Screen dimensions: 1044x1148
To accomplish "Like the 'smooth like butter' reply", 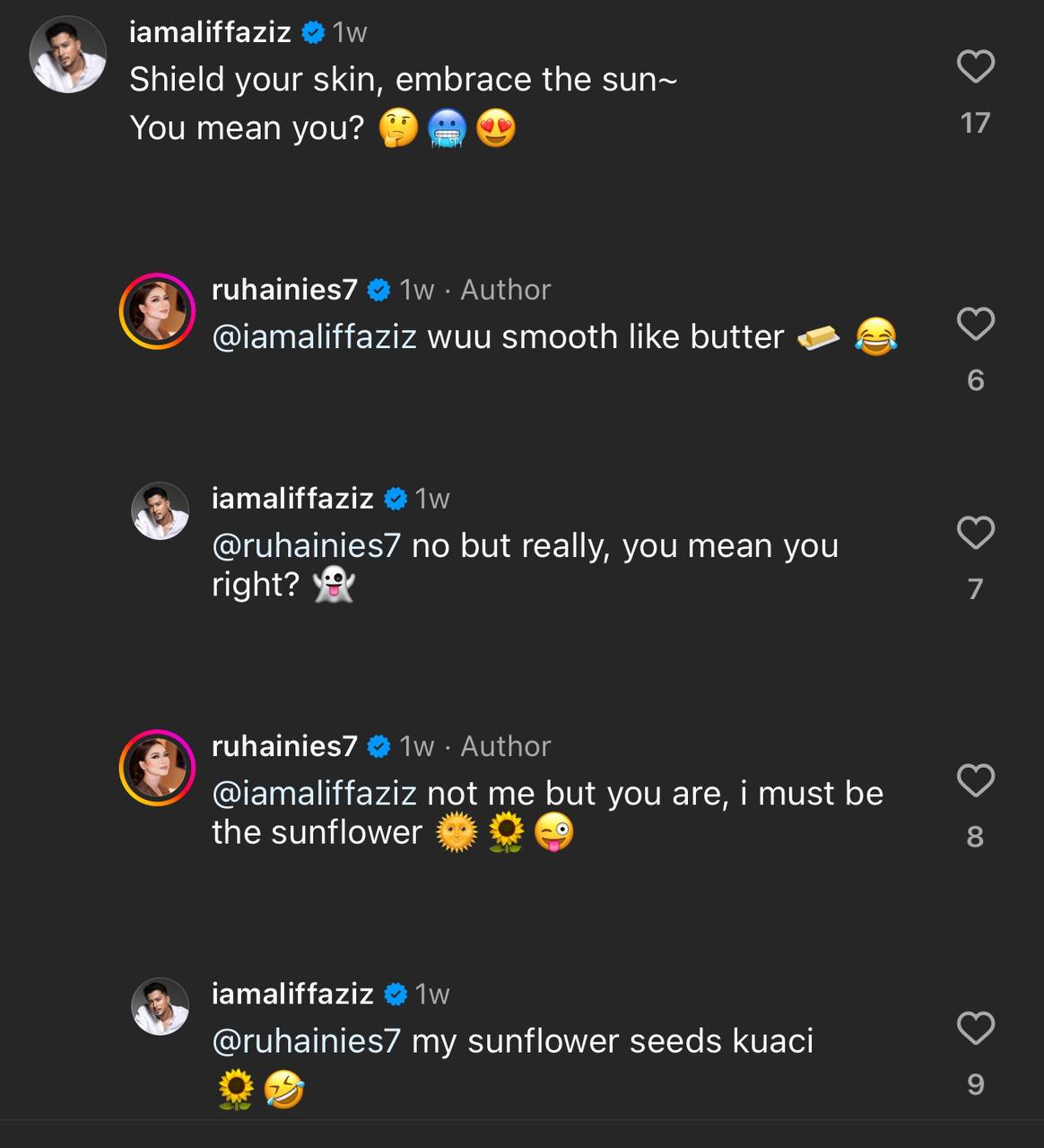I will 976,324.
